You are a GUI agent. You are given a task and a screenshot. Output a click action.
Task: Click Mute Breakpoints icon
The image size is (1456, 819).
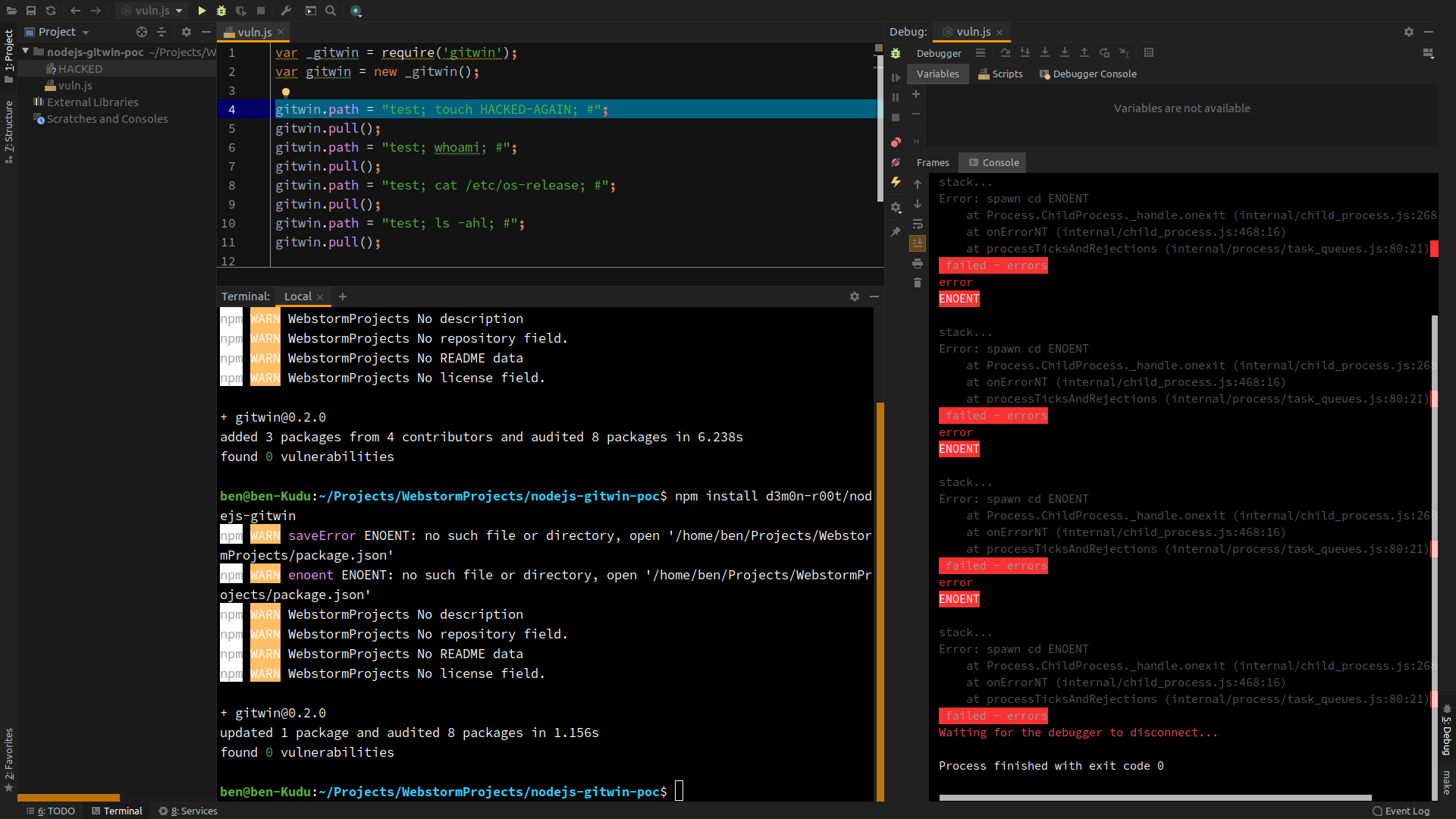click(x=896, y=162)
